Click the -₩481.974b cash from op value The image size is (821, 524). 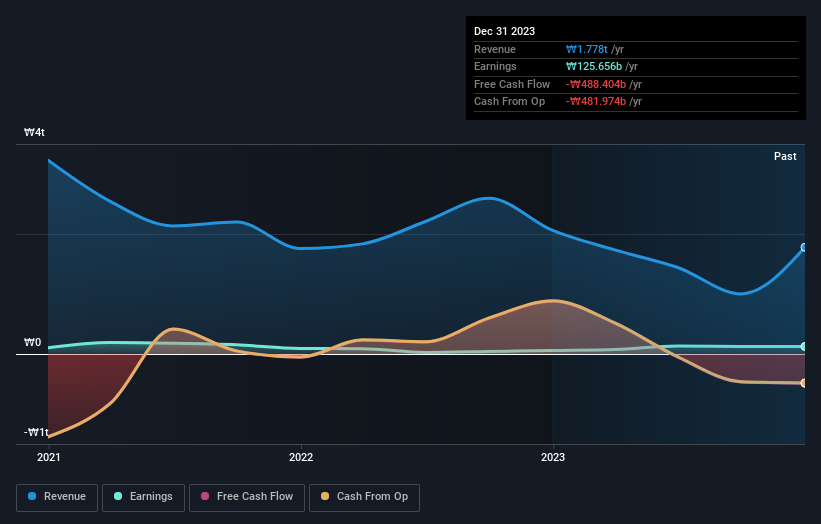(596, 102)
